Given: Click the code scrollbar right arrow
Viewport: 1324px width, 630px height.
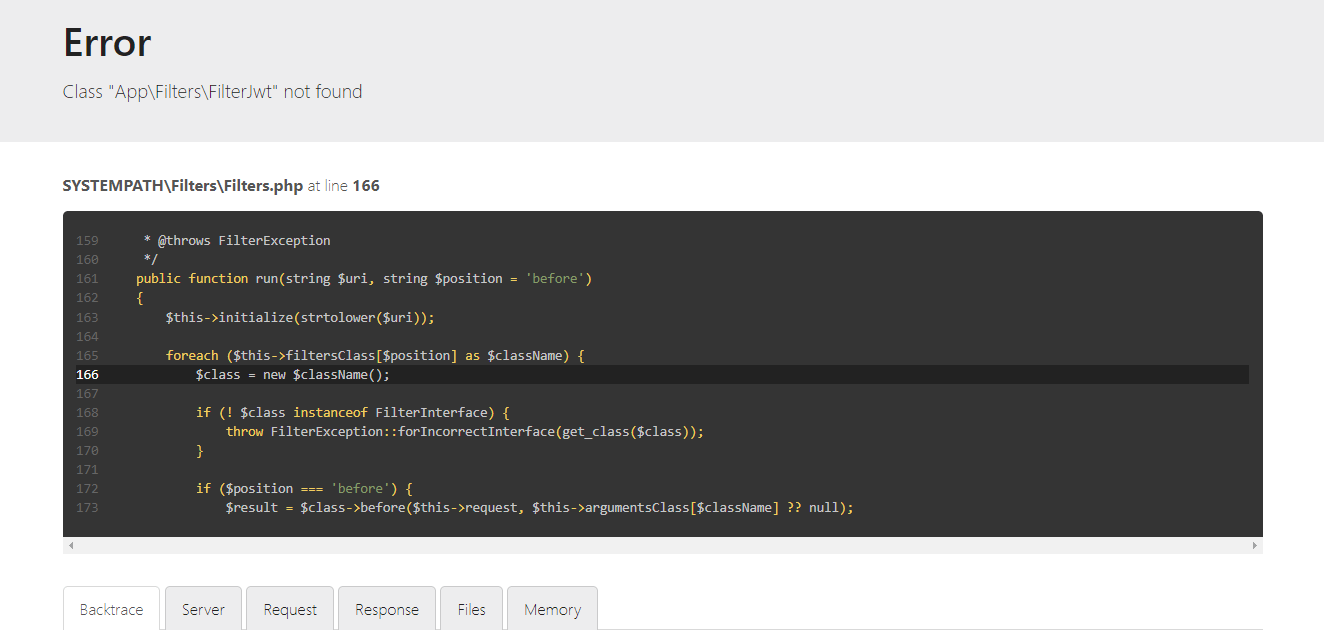Looking at the screenshot, I should pos(1254,546).
